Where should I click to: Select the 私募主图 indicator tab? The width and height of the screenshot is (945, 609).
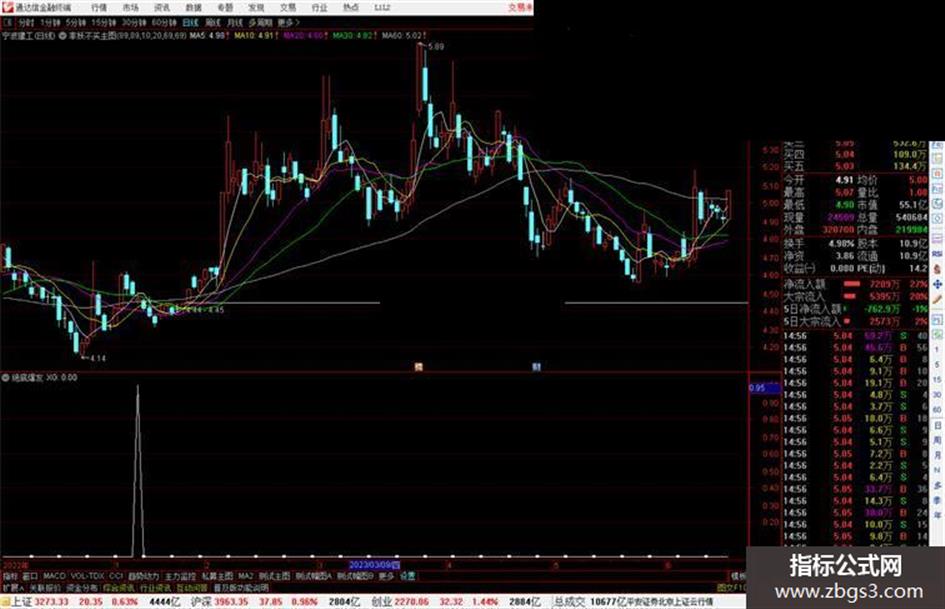[217, 576]
